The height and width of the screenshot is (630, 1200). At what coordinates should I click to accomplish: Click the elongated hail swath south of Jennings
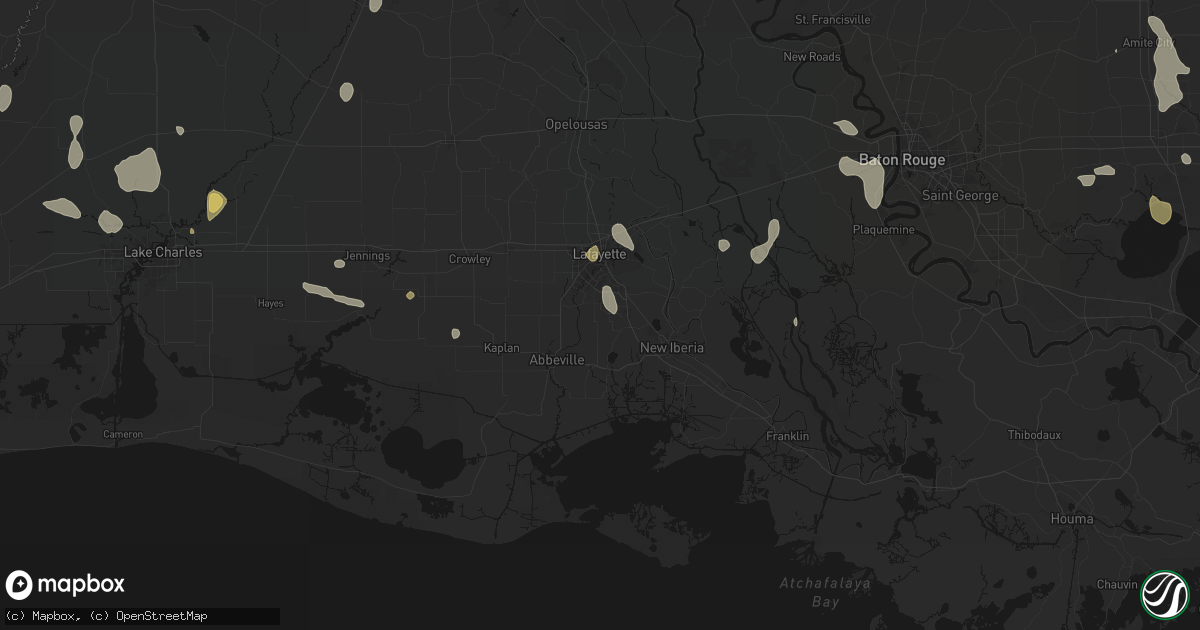click(x=335, y=295)
